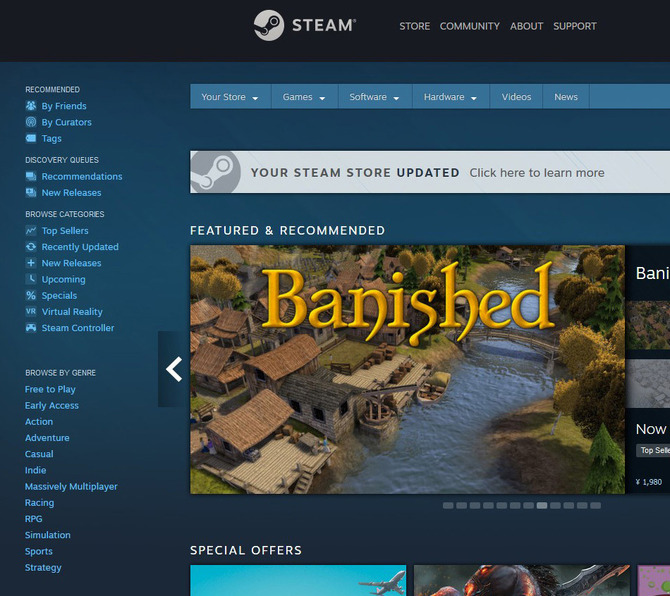
Task: Browse Strategy genre
Action: click(x=43, y=567)
